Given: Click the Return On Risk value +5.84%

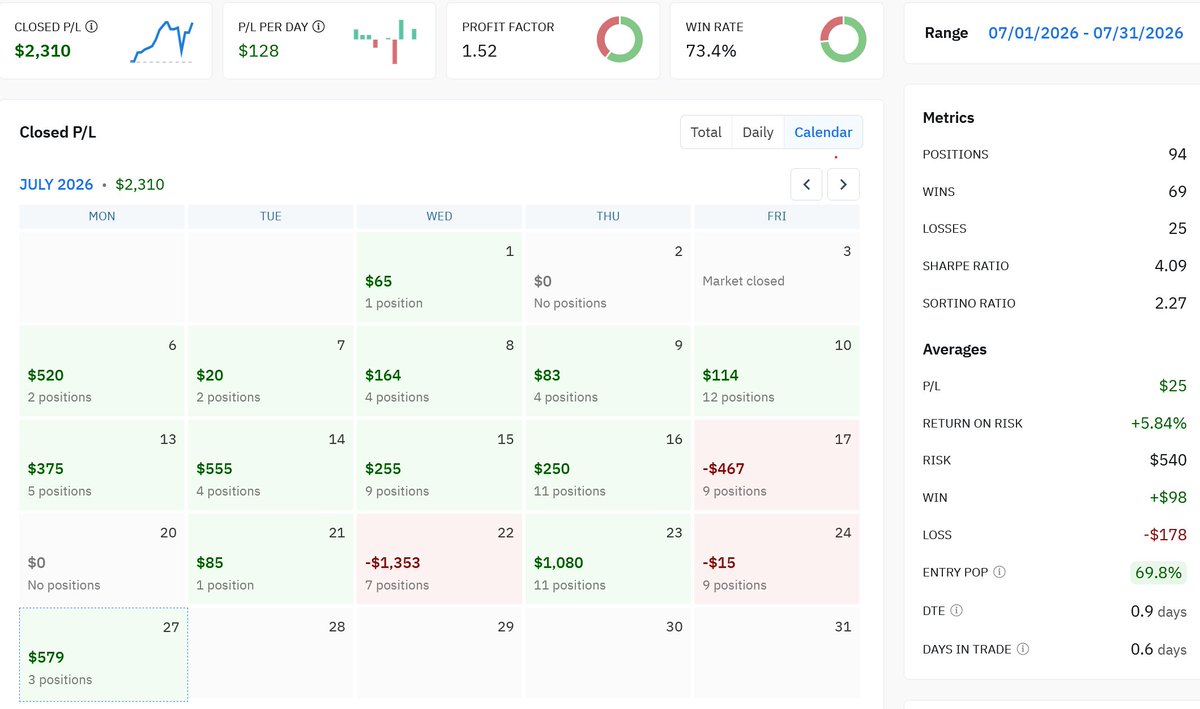Looking at the screenshot, I should (1159, 423).
